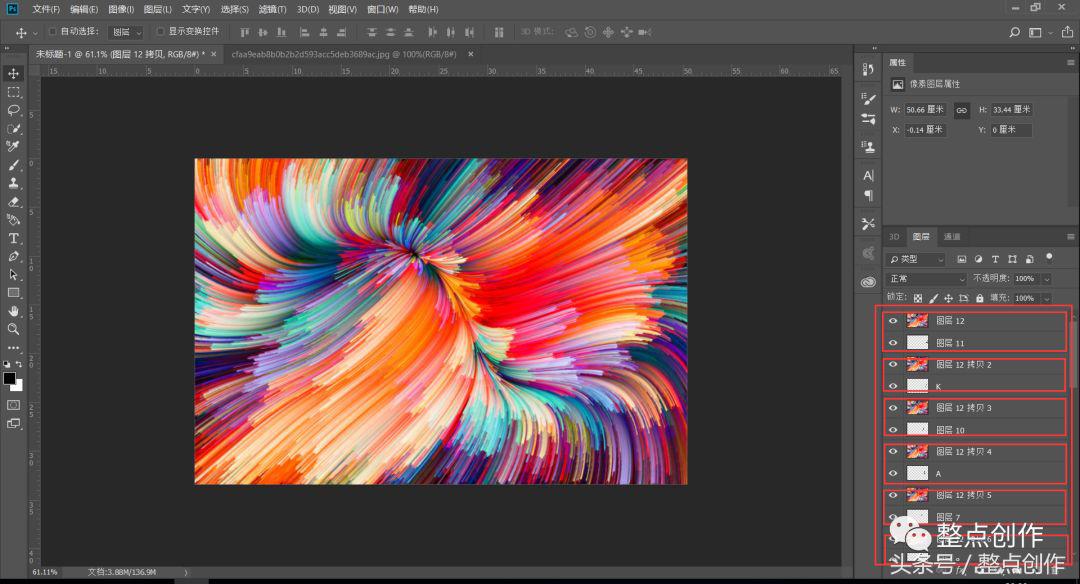This screenshot has height=584, width=1080.
Task: Check the 显示变换控件 option
Action: [x=160, y=32]
